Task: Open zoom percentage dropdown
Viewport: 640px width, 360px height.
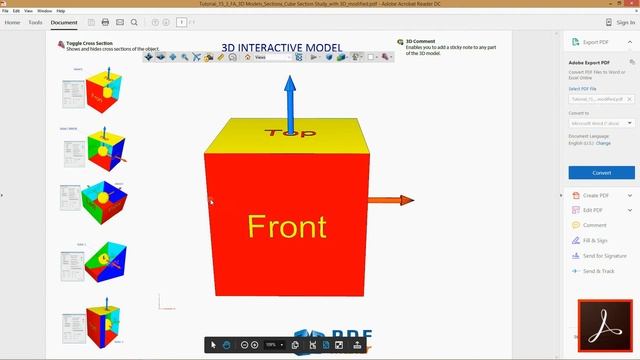Action: [x=282, y=345]
